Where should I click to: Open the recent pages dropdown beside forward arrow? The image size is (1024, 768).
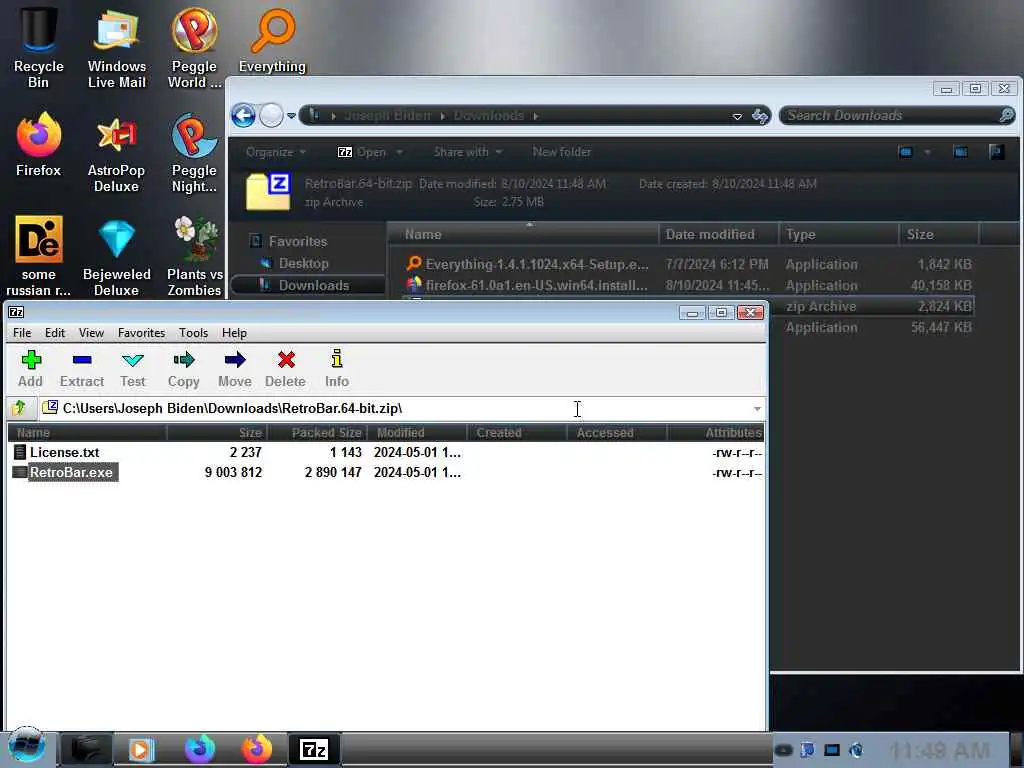click(291, 116)
